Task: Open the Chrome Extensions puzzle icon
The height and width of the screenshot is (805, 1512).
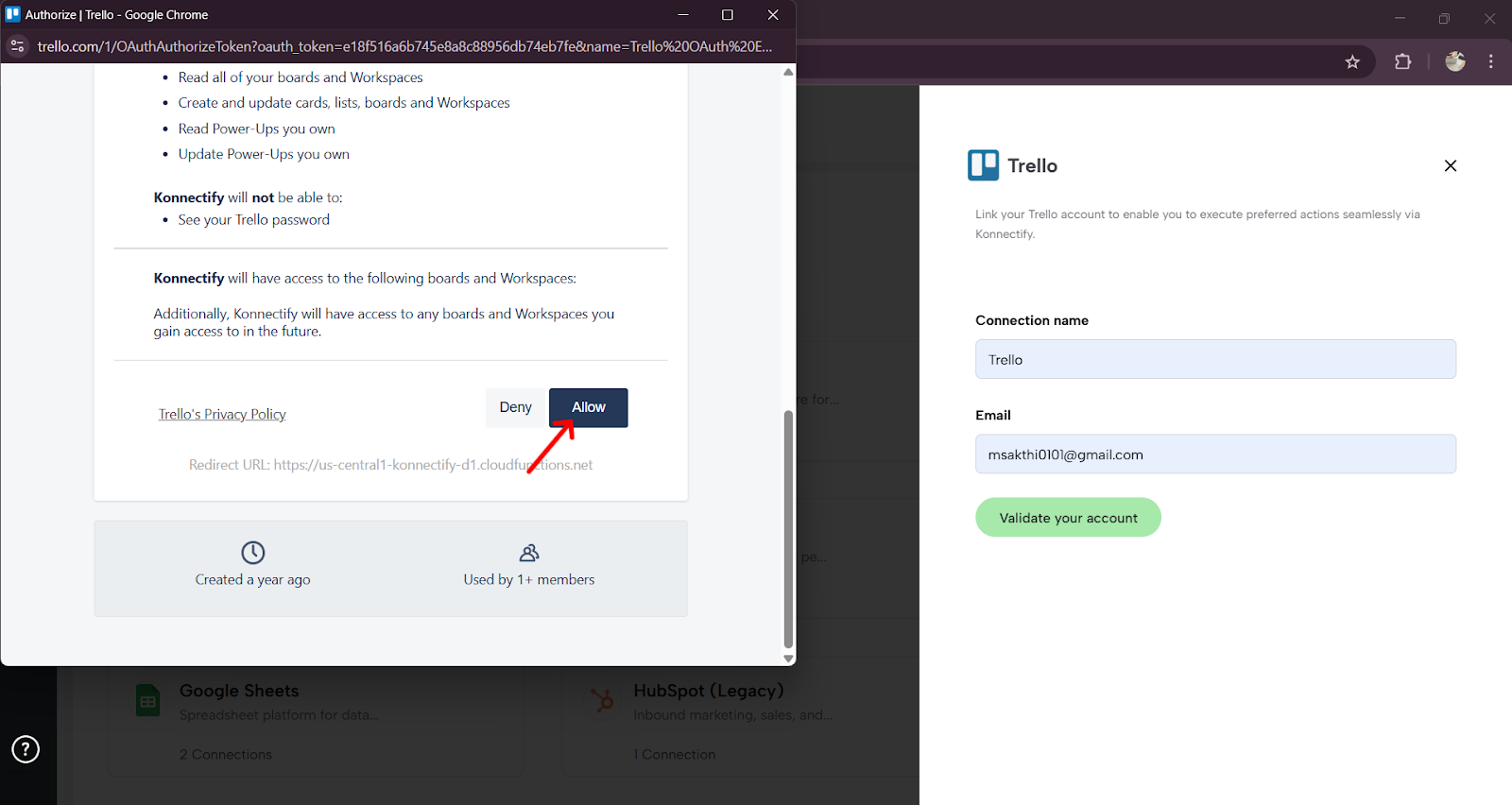Action: click(1403, 61)
